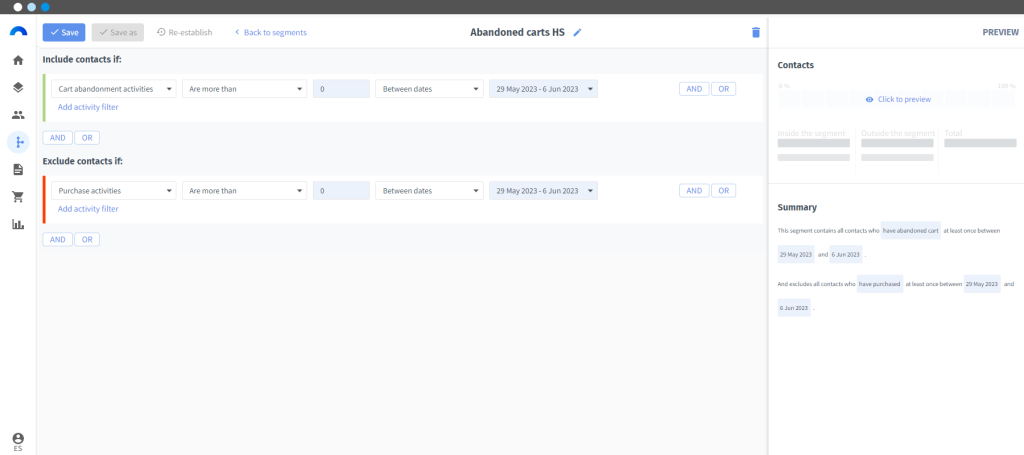Open the contacts people icon

18,115
